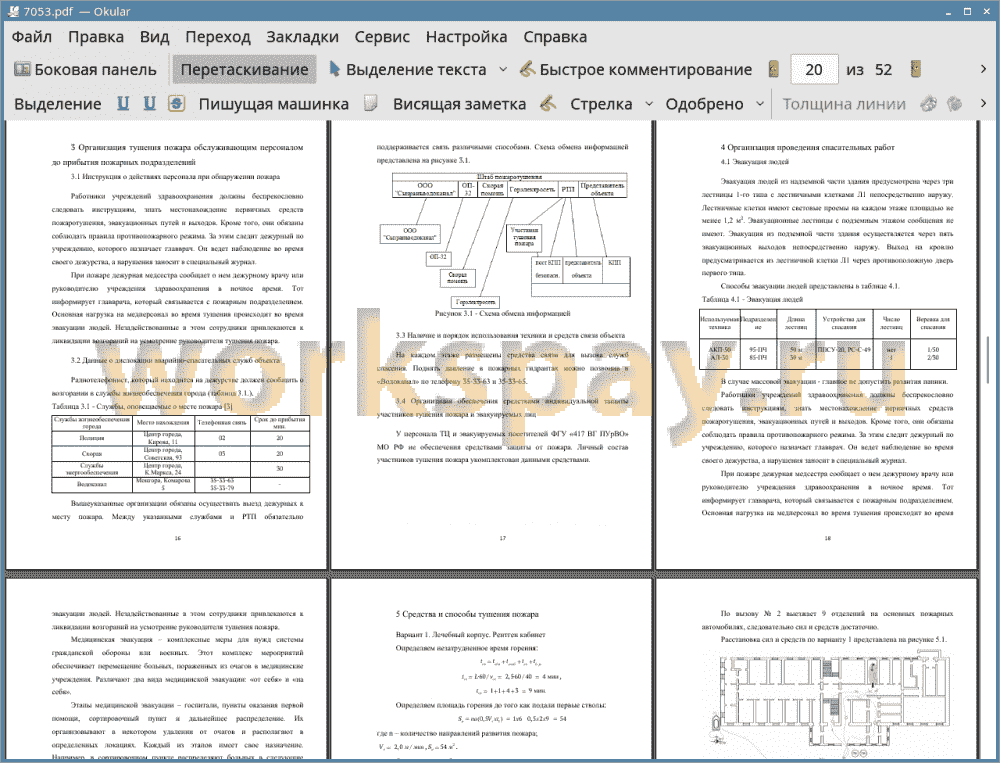Viewport: 1000px width, 763px height.
Task: Select the Пишущая машинка typewriter tool
Action: (x=274, y=104)
